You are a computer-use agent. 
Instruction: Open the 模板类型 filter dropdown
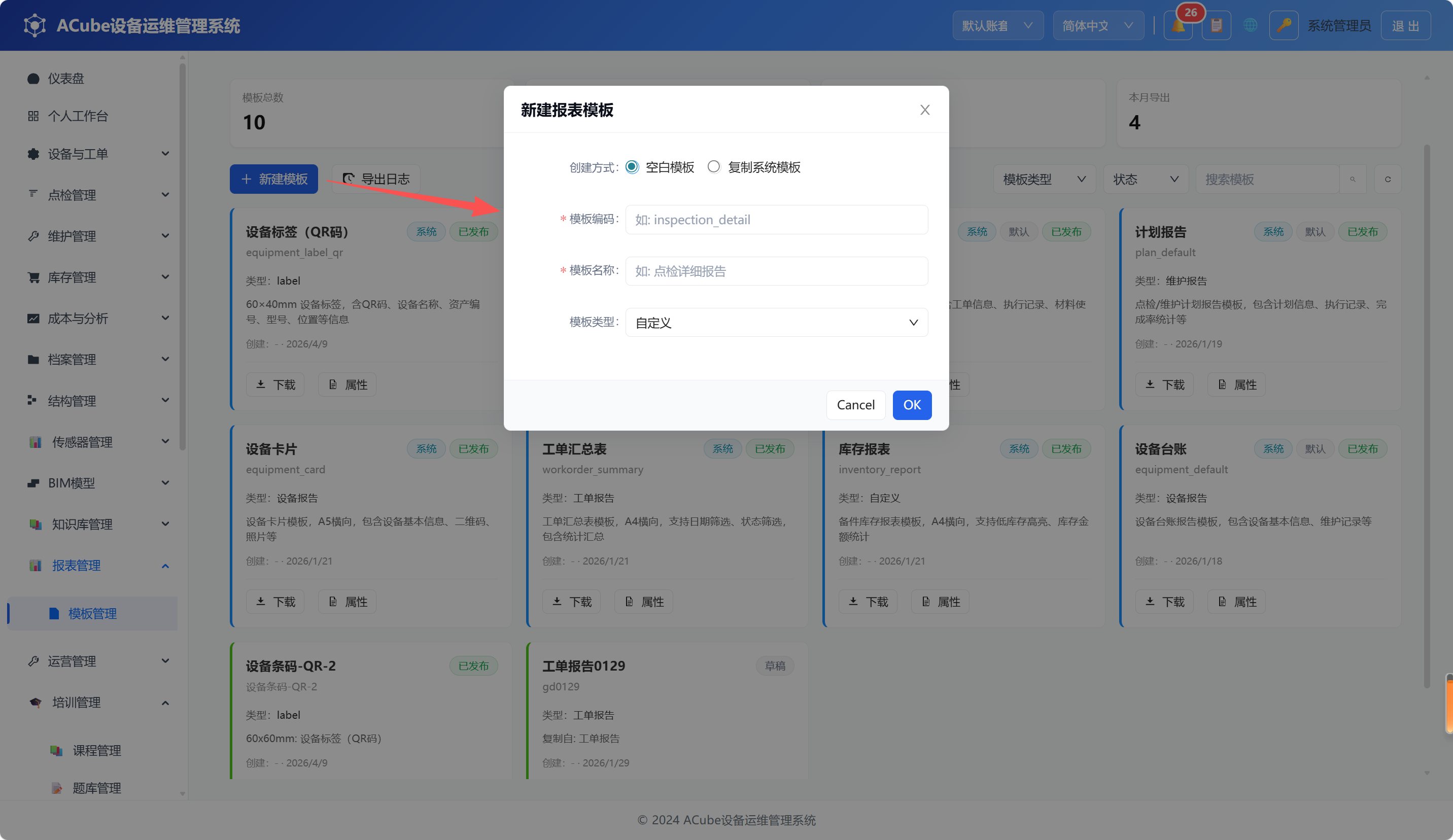click(1044, 179)
